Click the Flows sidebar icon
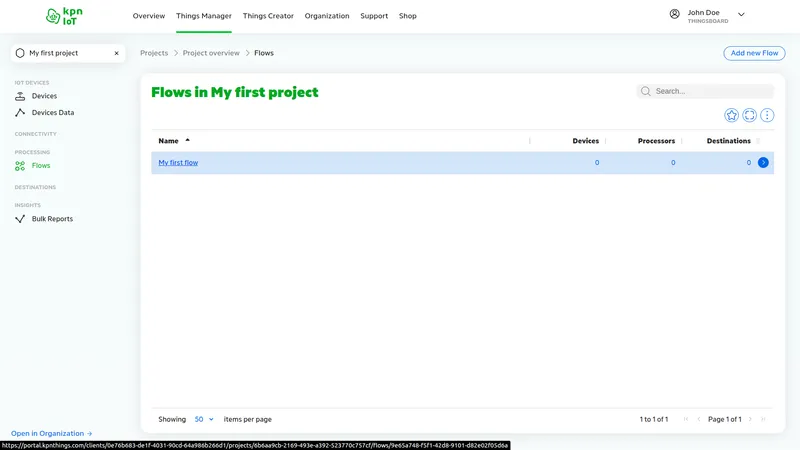 coord(20,166)
